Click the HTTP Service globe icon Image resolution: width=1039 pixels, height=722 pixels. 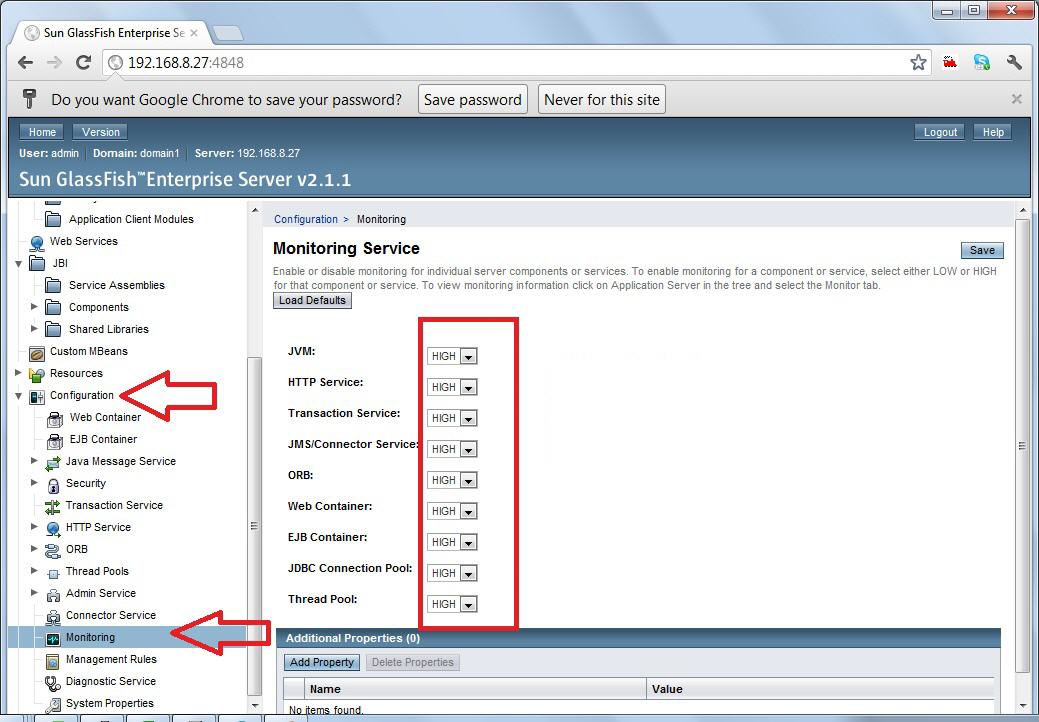click(53, 528)
